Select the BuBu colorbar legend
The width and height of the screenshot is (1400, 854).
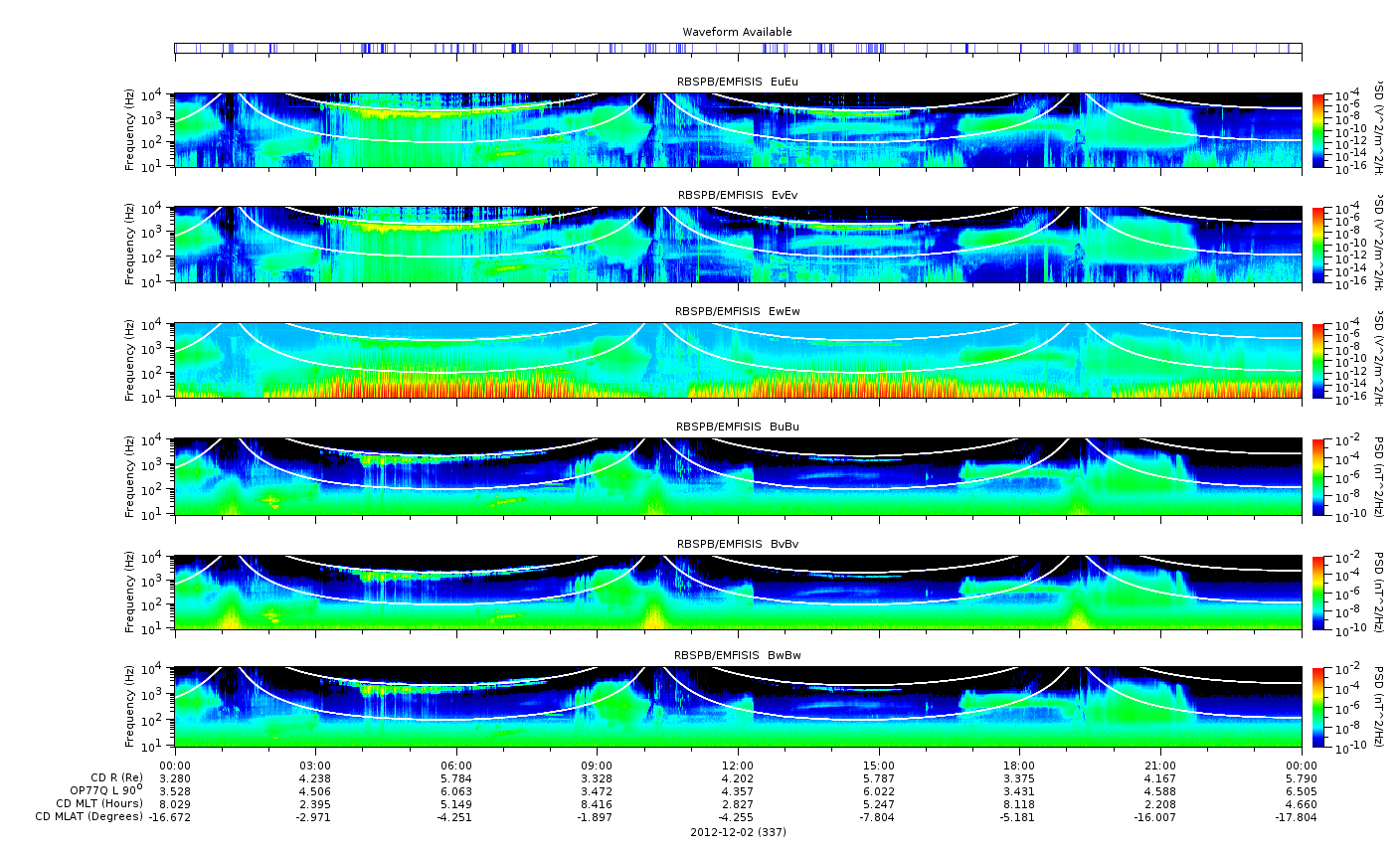pyautogui.click(x=1318, y=476)
